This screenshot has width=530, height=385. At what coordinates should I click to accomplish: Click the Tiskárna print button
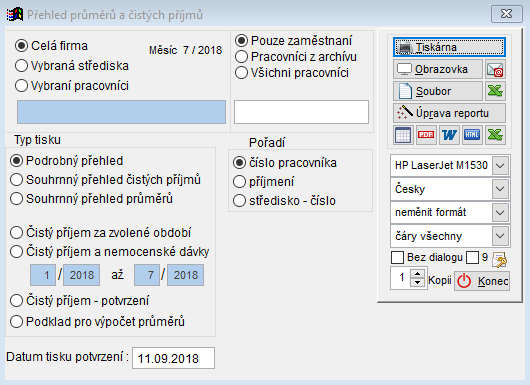tap(449, 47)
